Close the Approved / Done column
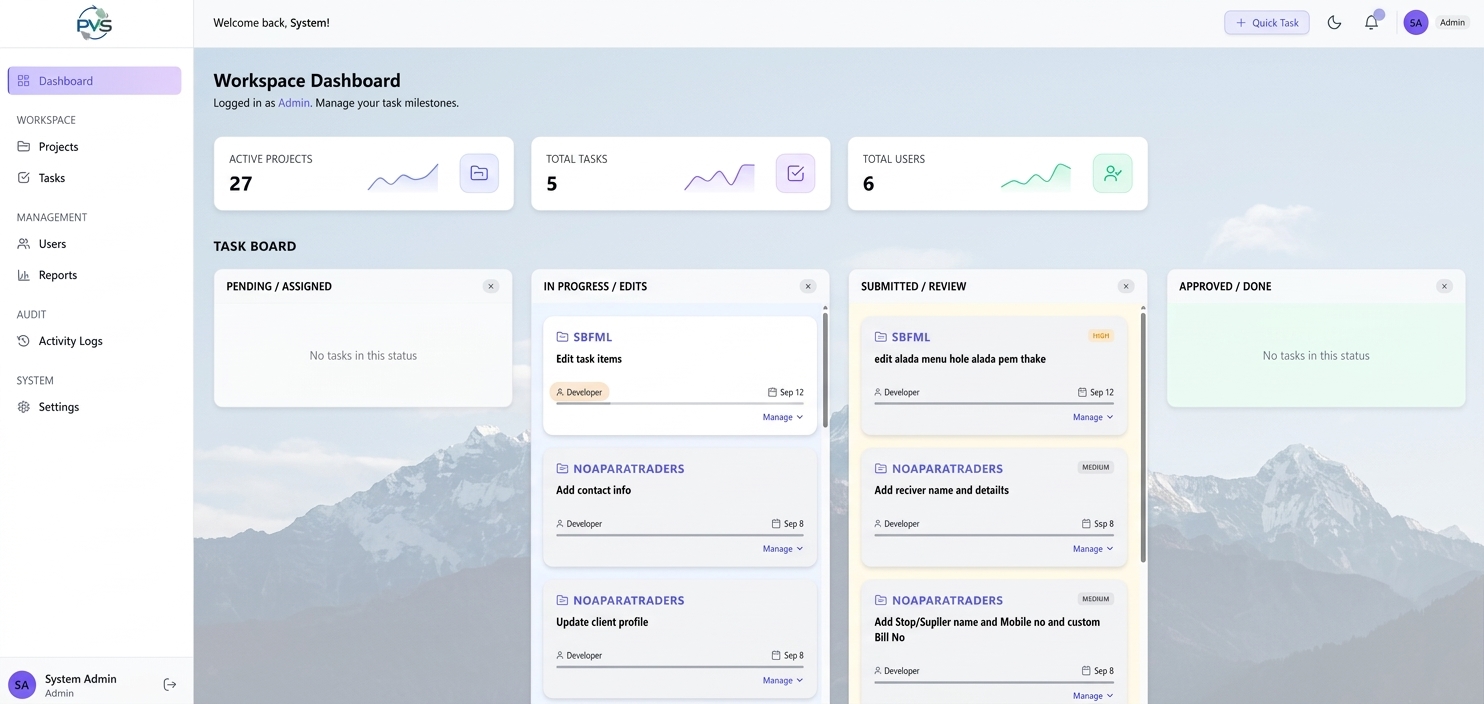 [1444, 286]
